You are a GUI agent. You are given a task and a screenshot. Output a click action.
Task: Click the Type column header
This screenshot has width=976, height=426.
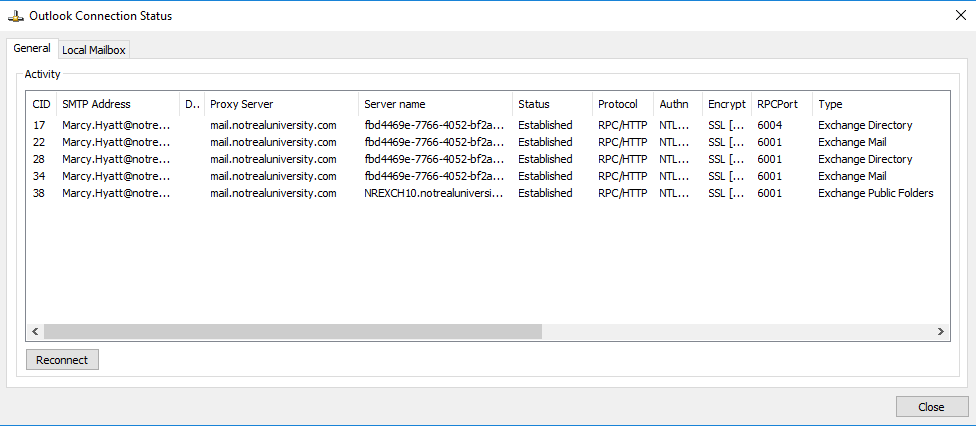(x=881, y=104)
